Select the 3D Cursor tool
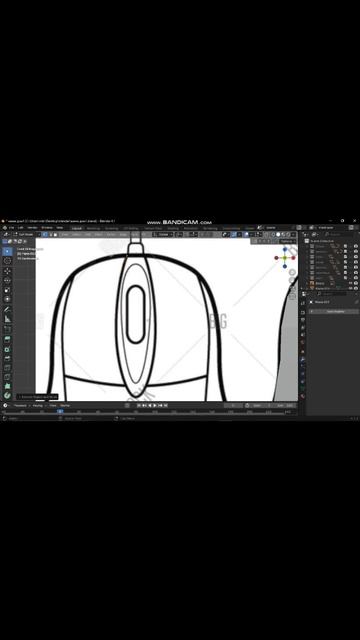 click(7, 261)
